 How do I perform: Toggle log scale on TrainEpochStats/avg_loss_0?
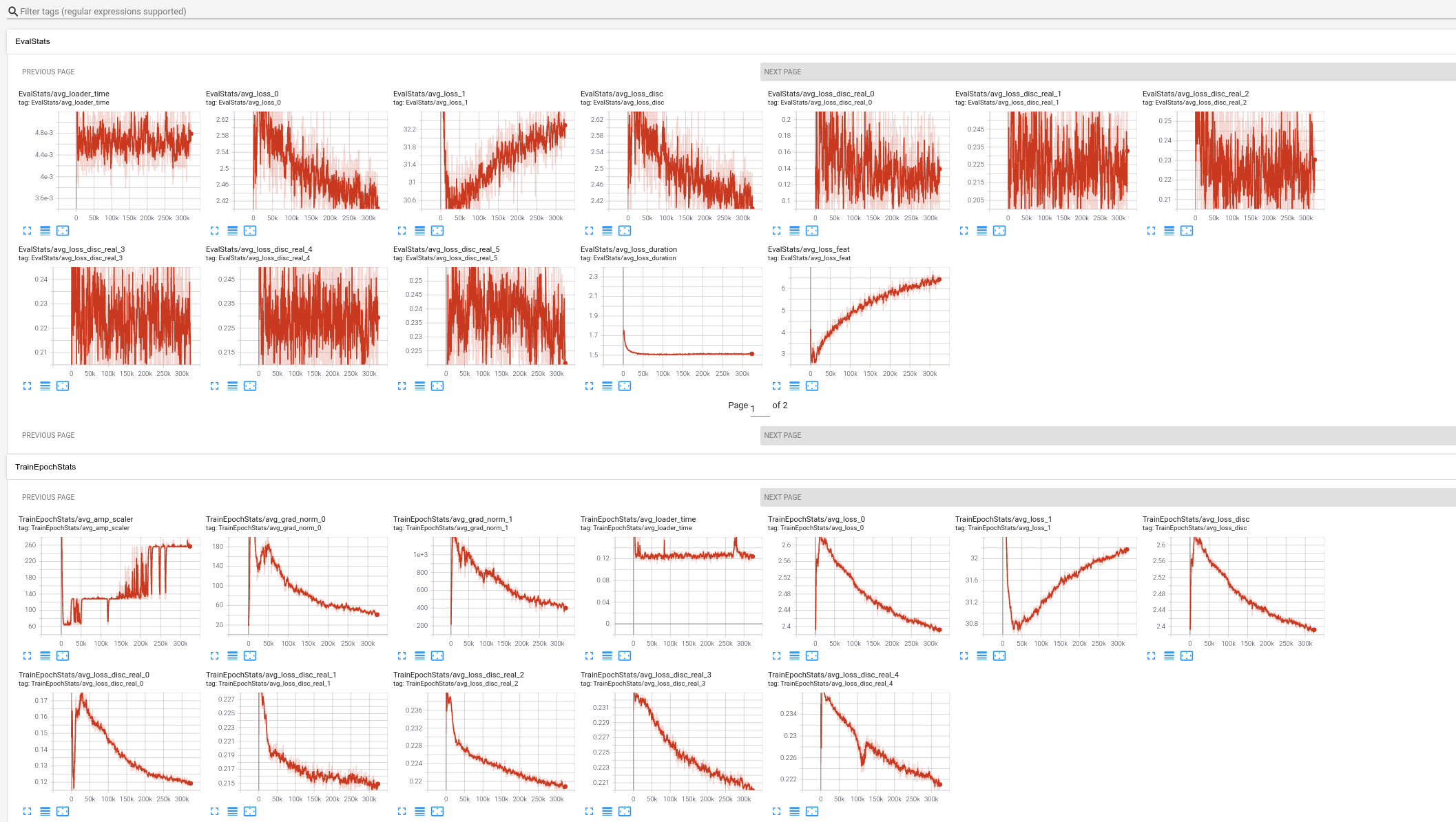point(795,656)
